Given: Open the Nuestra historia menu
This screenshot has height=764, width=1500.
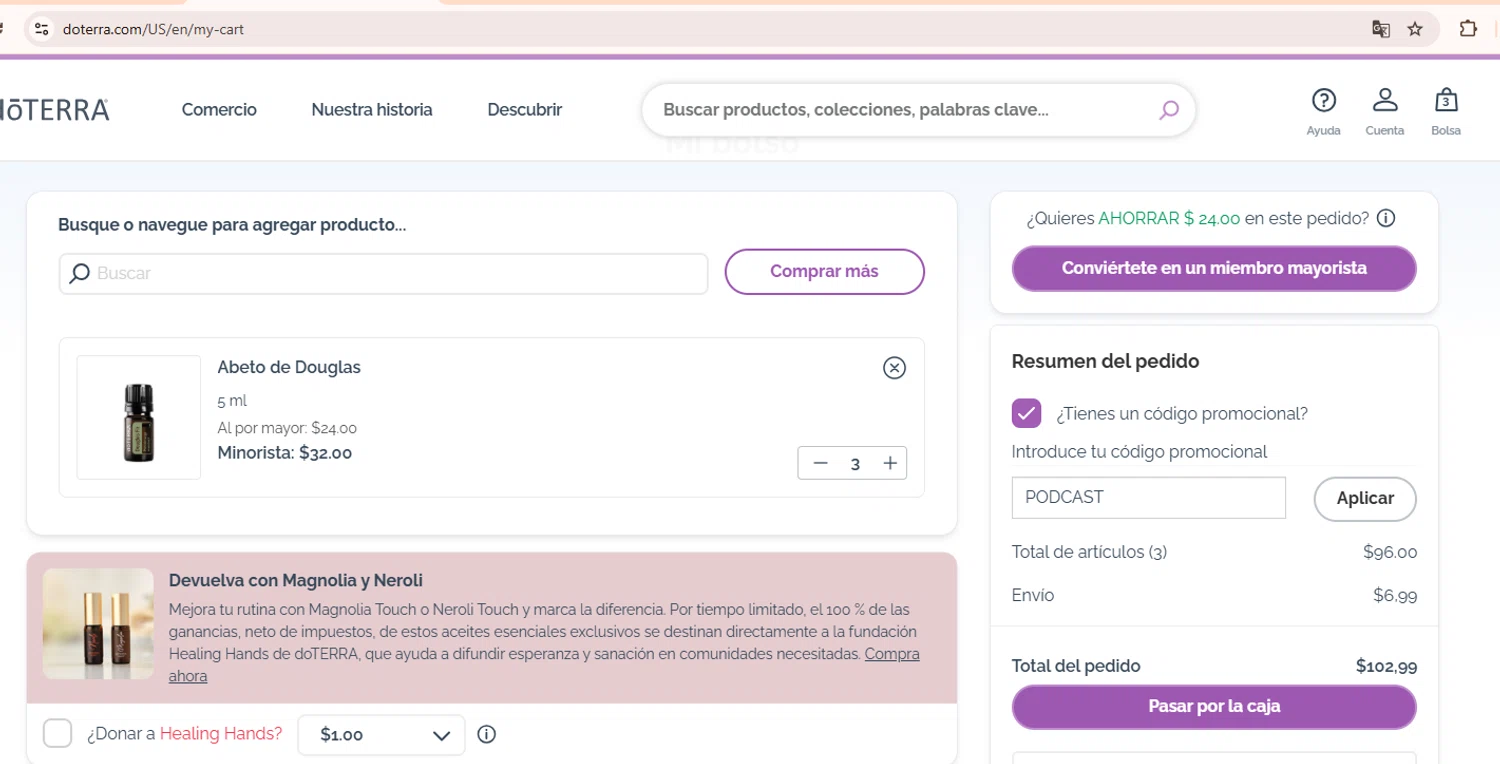Looking at the screenshot, I should (x=372, y=110).
